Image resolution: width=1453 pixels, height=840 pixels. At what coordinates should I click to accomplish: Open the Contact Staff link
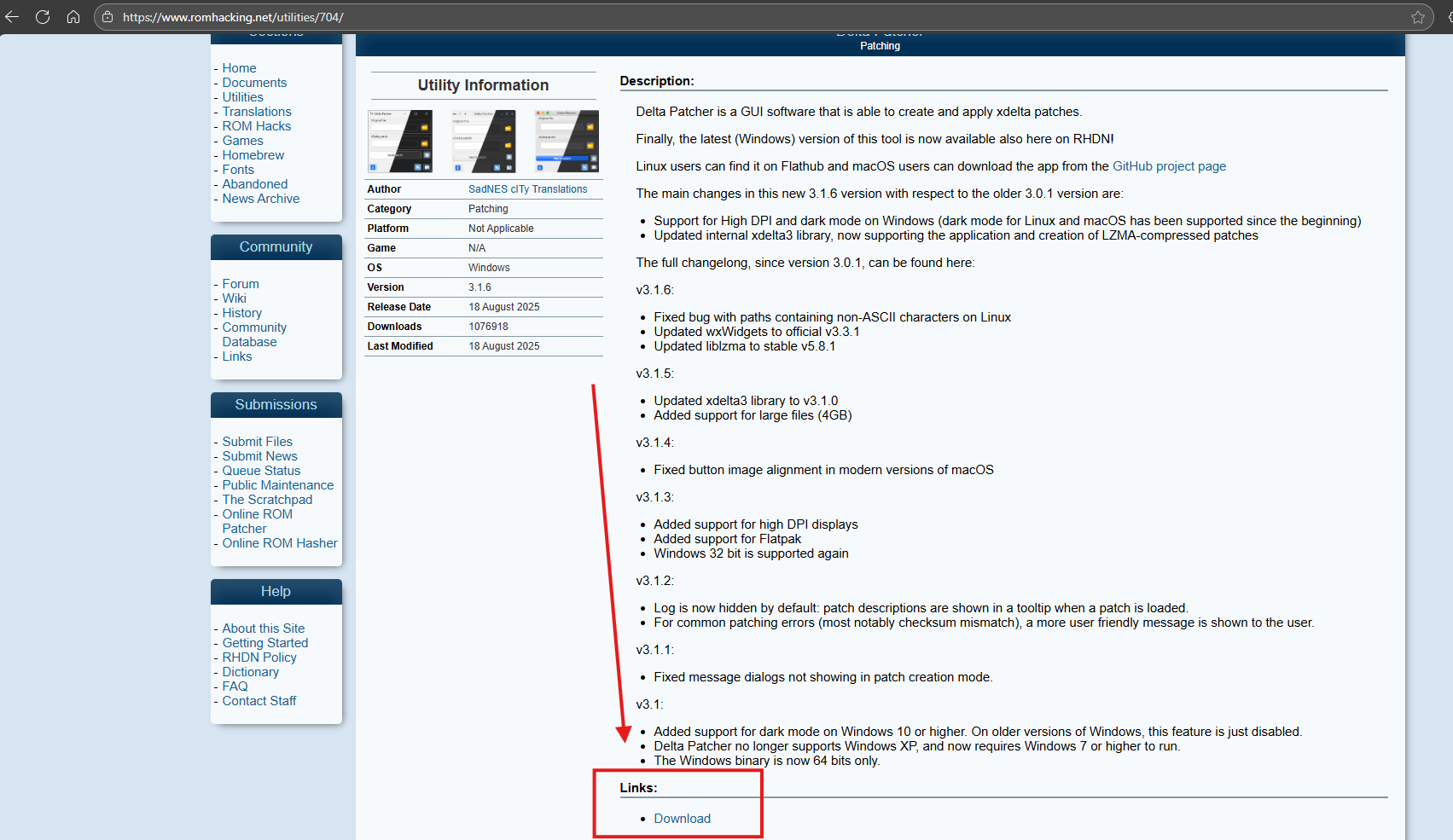click(x=259, y=701)
